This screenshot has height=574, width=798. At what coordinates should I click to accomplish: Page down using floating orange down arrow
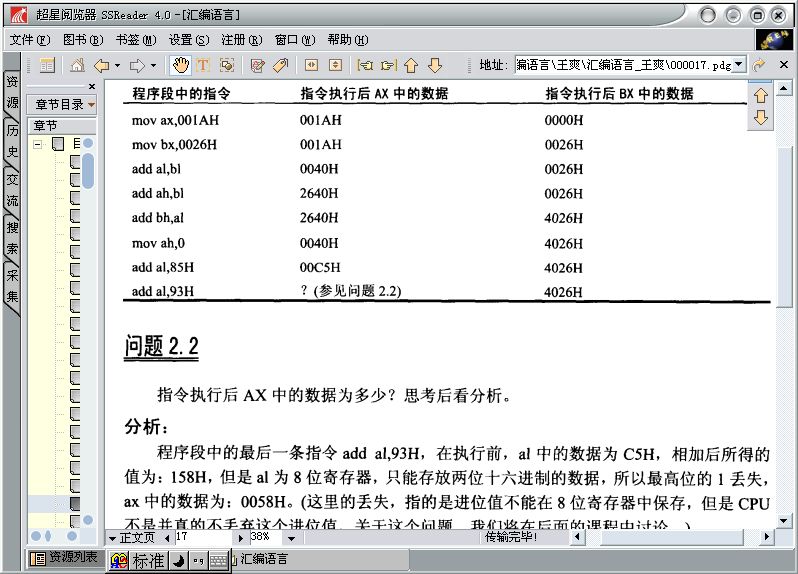coord(761,118)
